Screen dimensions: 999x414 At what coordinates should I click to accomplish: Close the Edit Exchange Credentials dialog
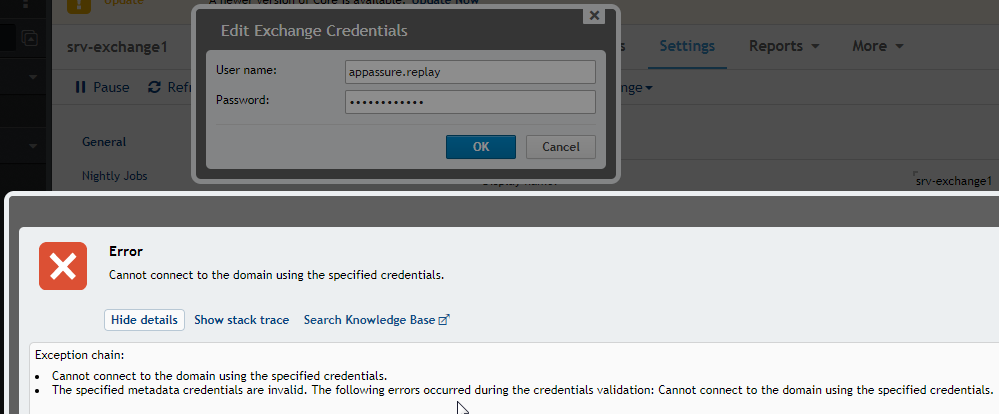coord(594,15)
